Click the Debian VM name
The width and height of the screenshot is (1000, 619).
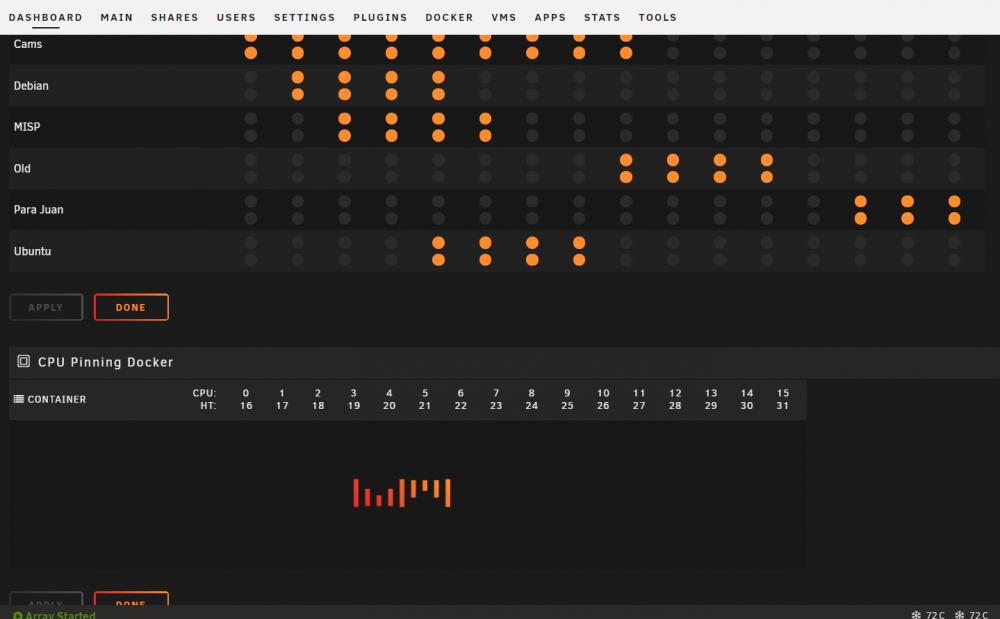pos(31,85)
